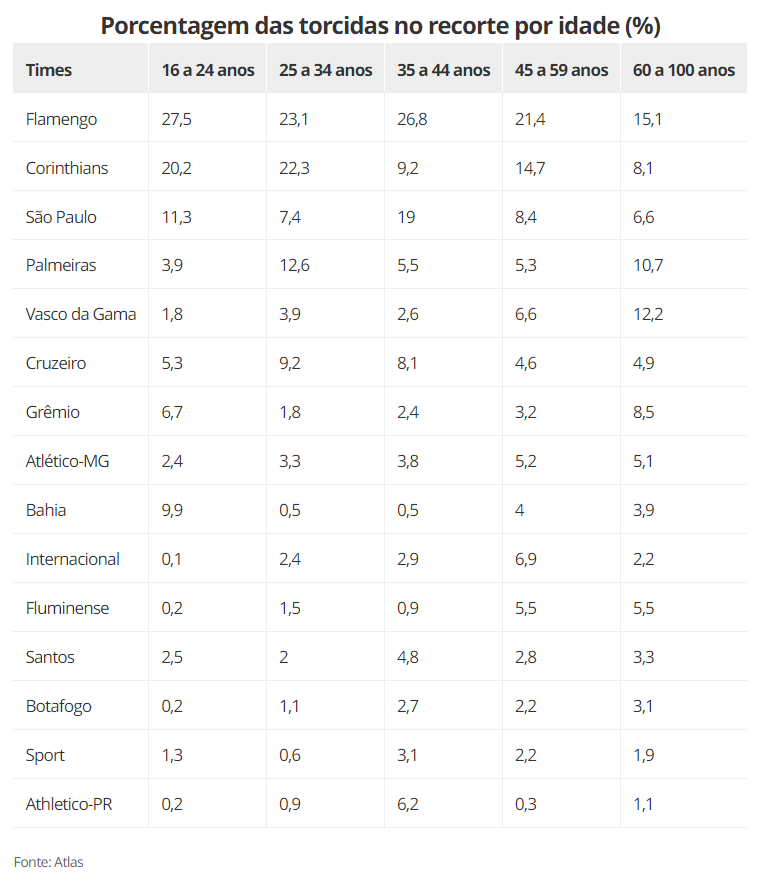
Task: Click the '60 a 100 anos' column header
Action: pyautogui.click(x=684, y=70)
